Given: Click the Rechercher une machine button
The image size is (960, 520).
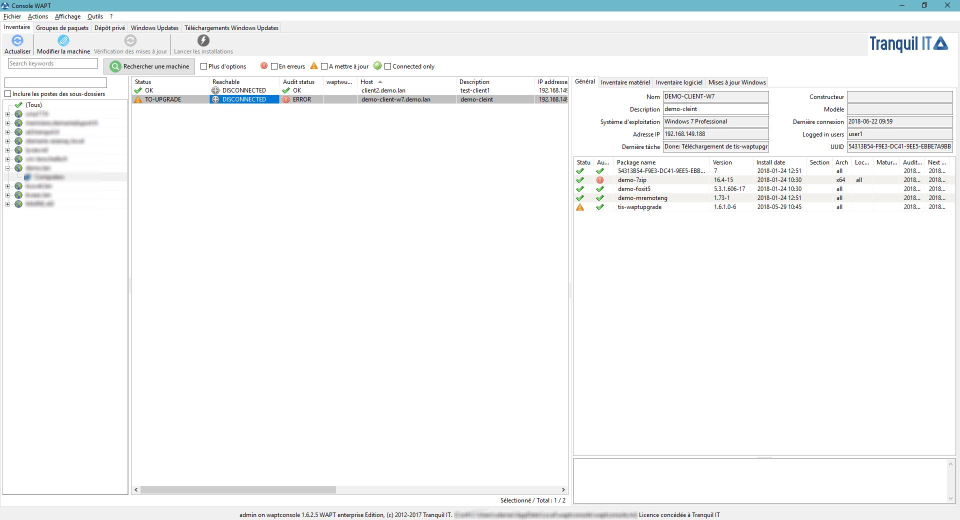Looking at the screenshot, I should [x=149, y=66].
